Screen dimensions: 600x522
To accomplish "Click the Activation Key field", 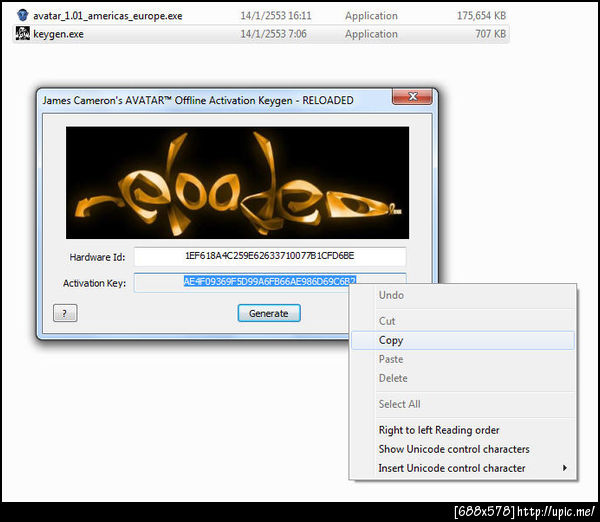I will (270, 282).
